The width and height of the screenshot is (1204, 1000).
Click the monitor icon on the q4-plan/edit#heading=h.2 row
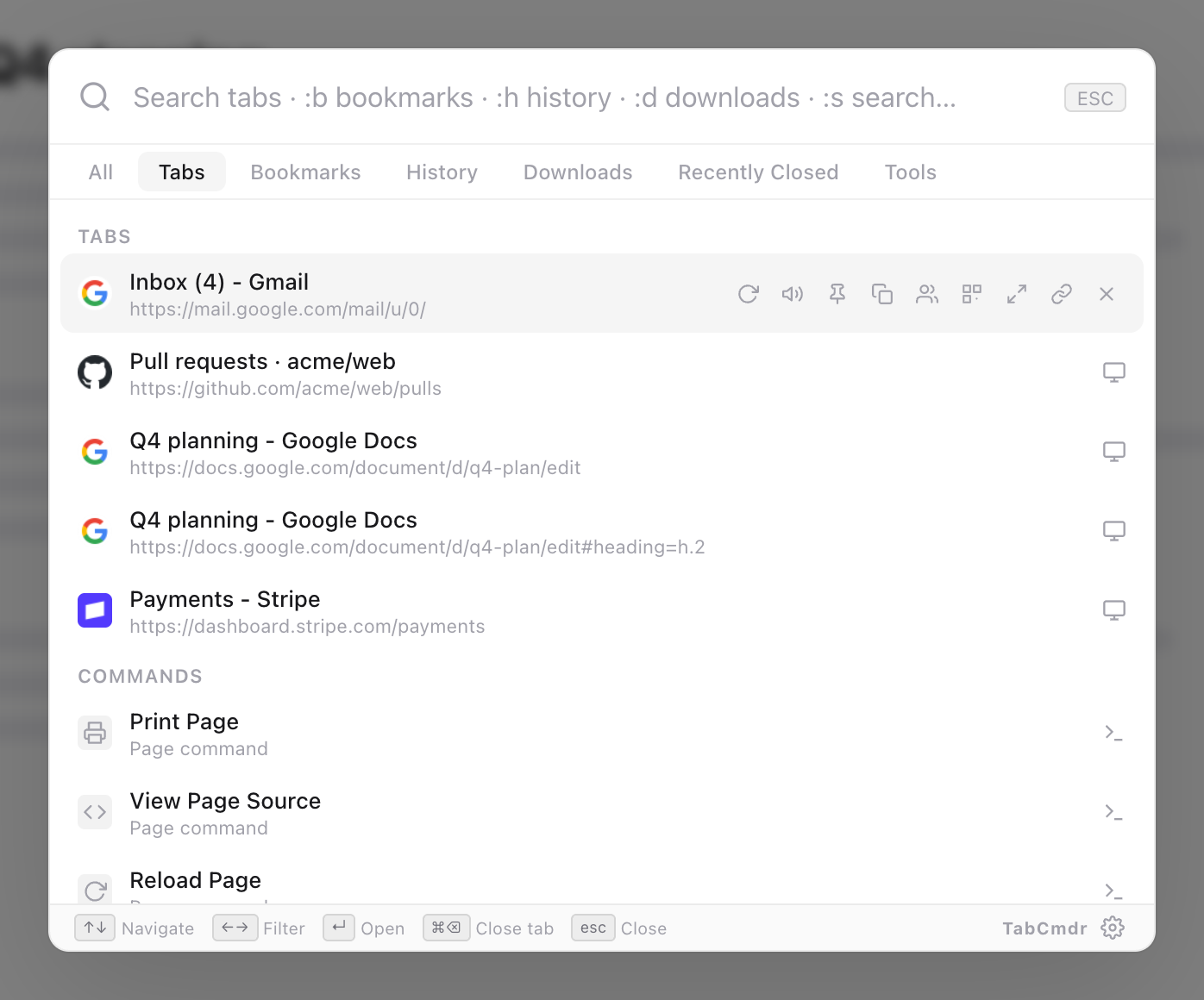pos(1114,531)
